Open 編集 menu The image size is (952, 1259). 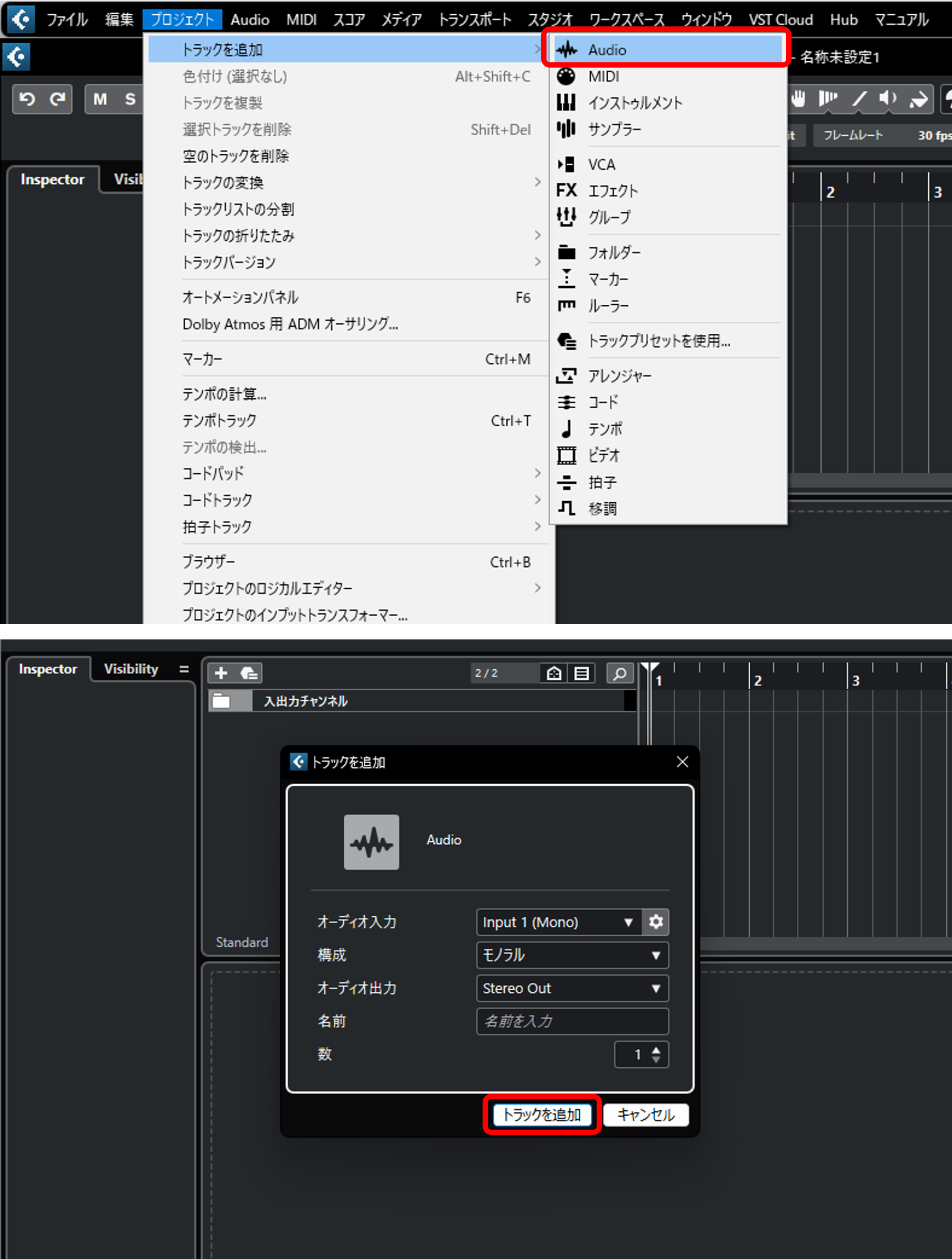119,20
